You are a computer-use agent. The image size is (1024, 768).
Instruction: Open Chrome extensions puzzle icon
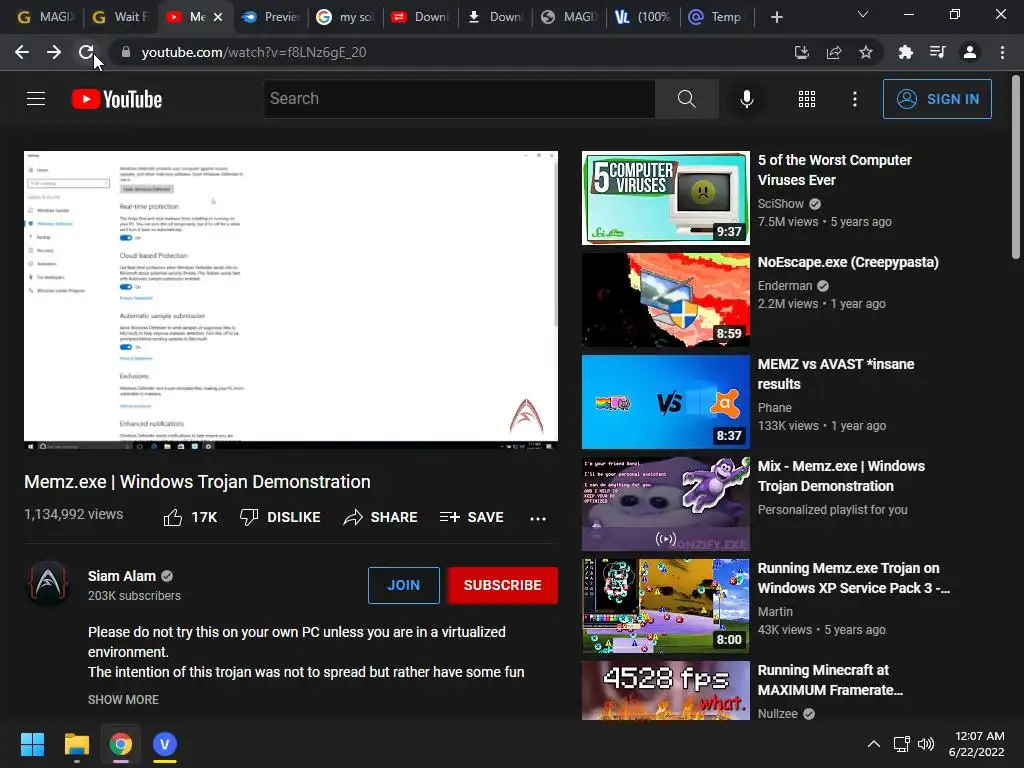(x=905, y=52)
